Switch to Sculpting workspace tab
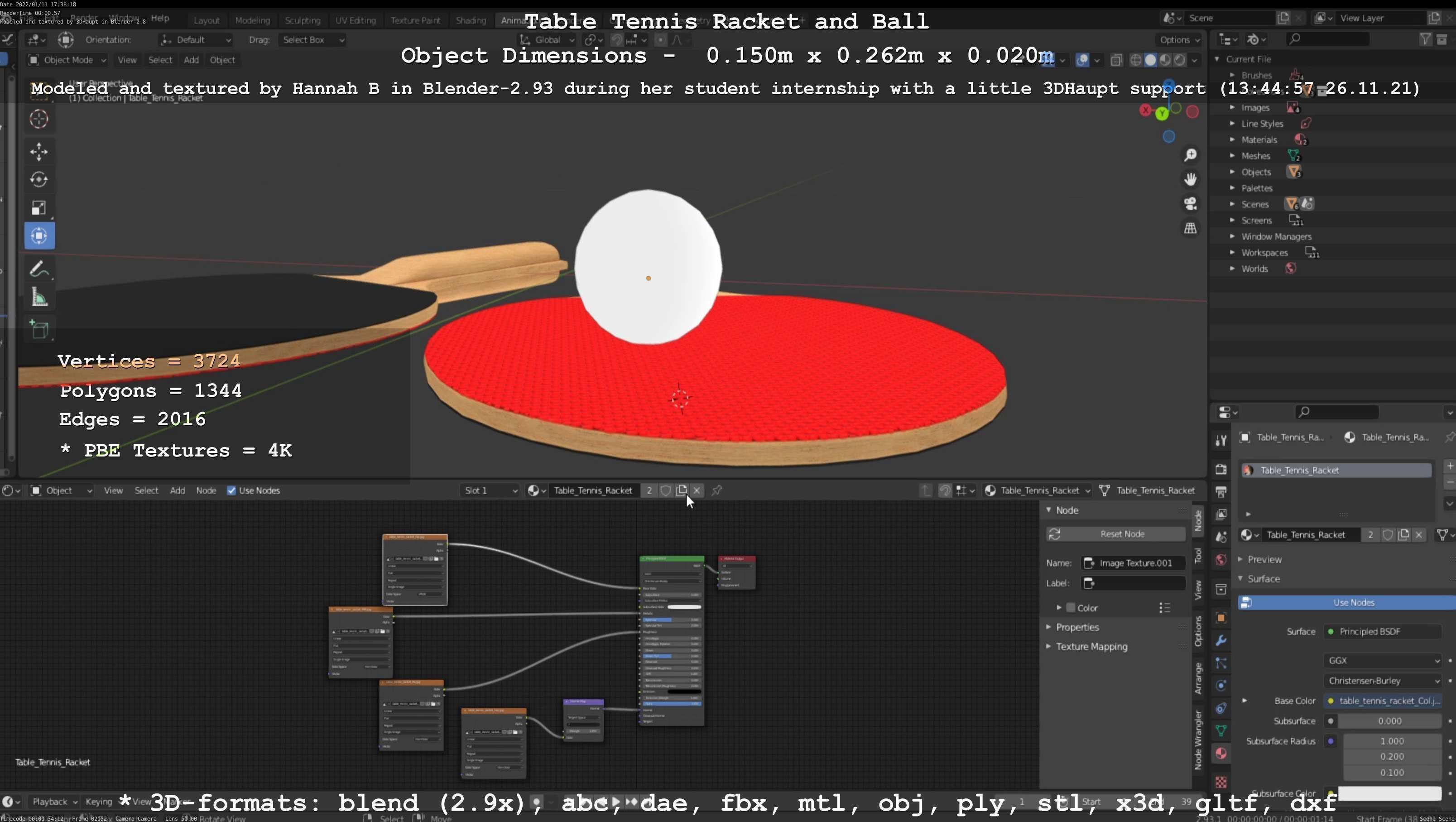Viewport: 1456px width, 822px height. coord(303,20)
